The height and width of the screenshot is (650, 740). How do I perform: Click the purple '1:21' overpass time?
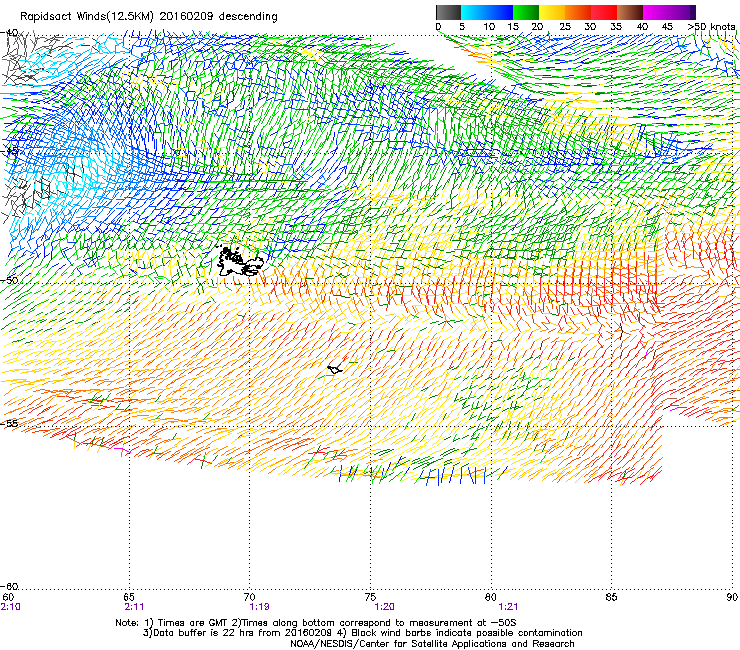tap(508, 607)
